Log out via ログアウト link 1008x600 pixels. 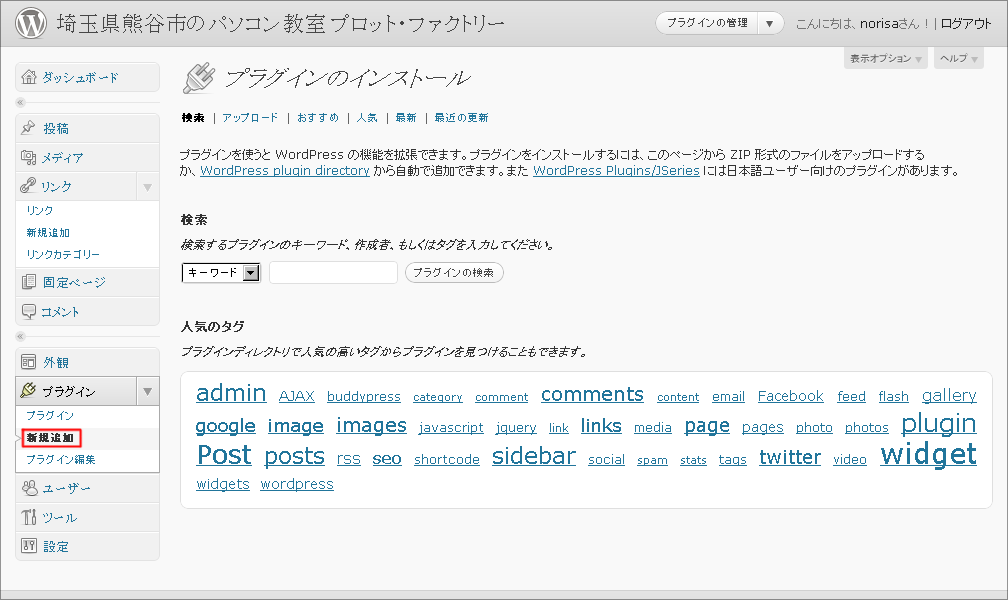966,24
